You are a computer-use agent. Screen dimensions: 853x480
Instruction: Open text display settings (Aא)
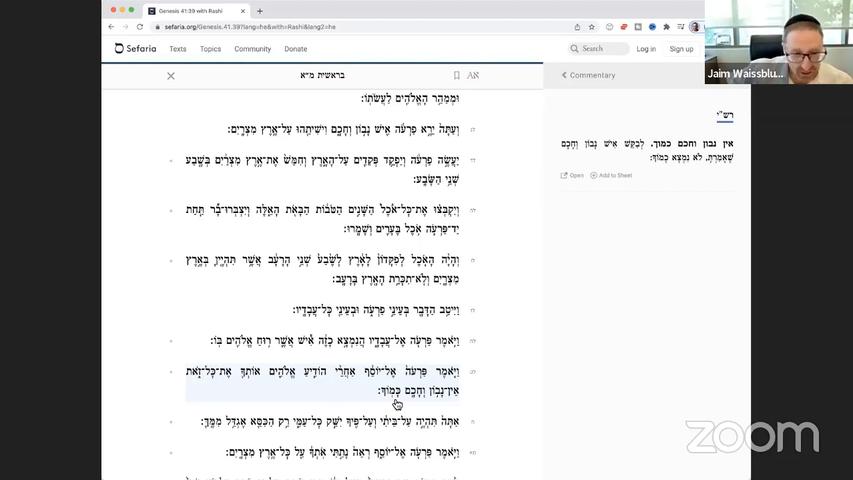tap(473, 75)
